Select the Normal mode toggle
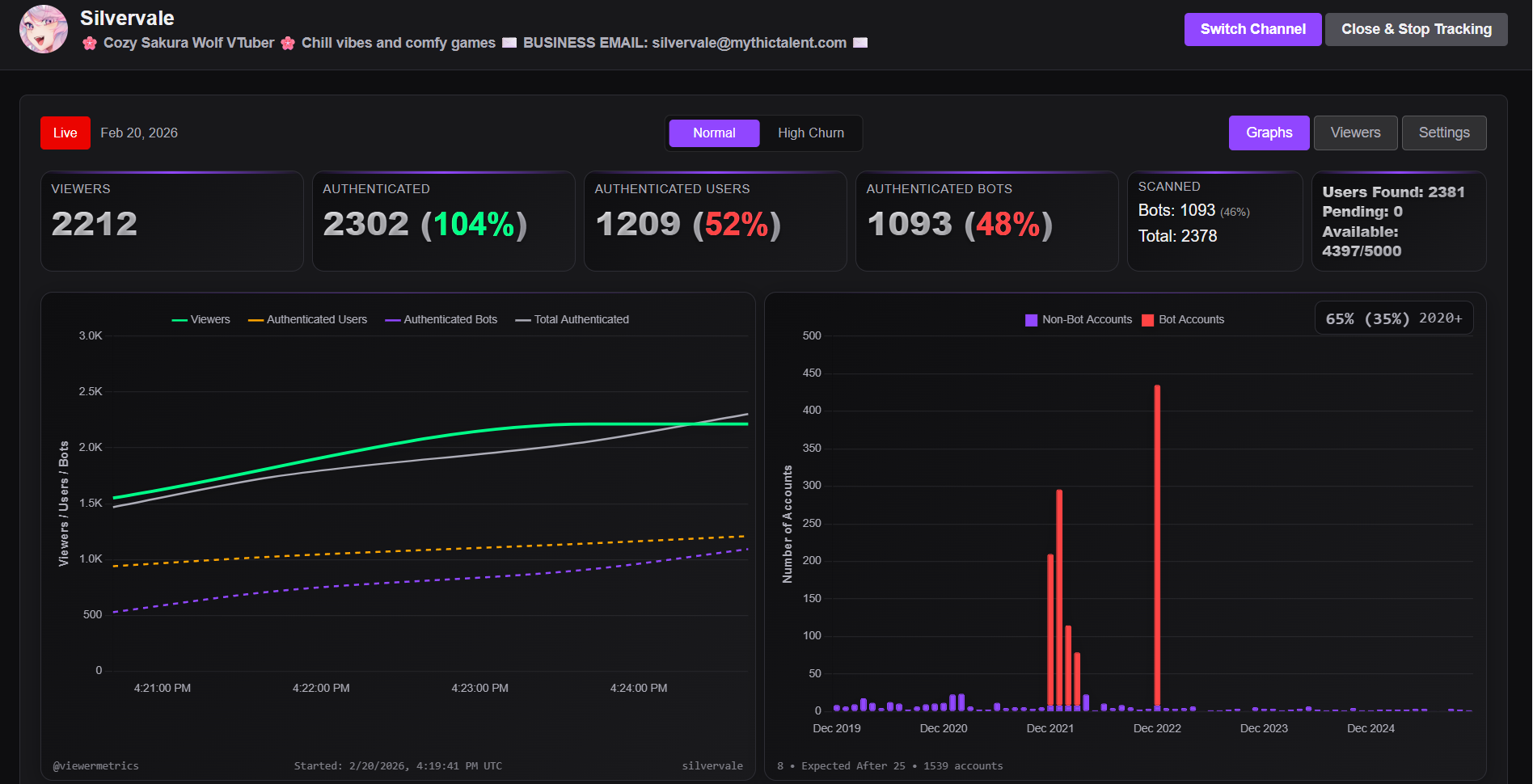1533x784 pixels. tap(714, 133)
